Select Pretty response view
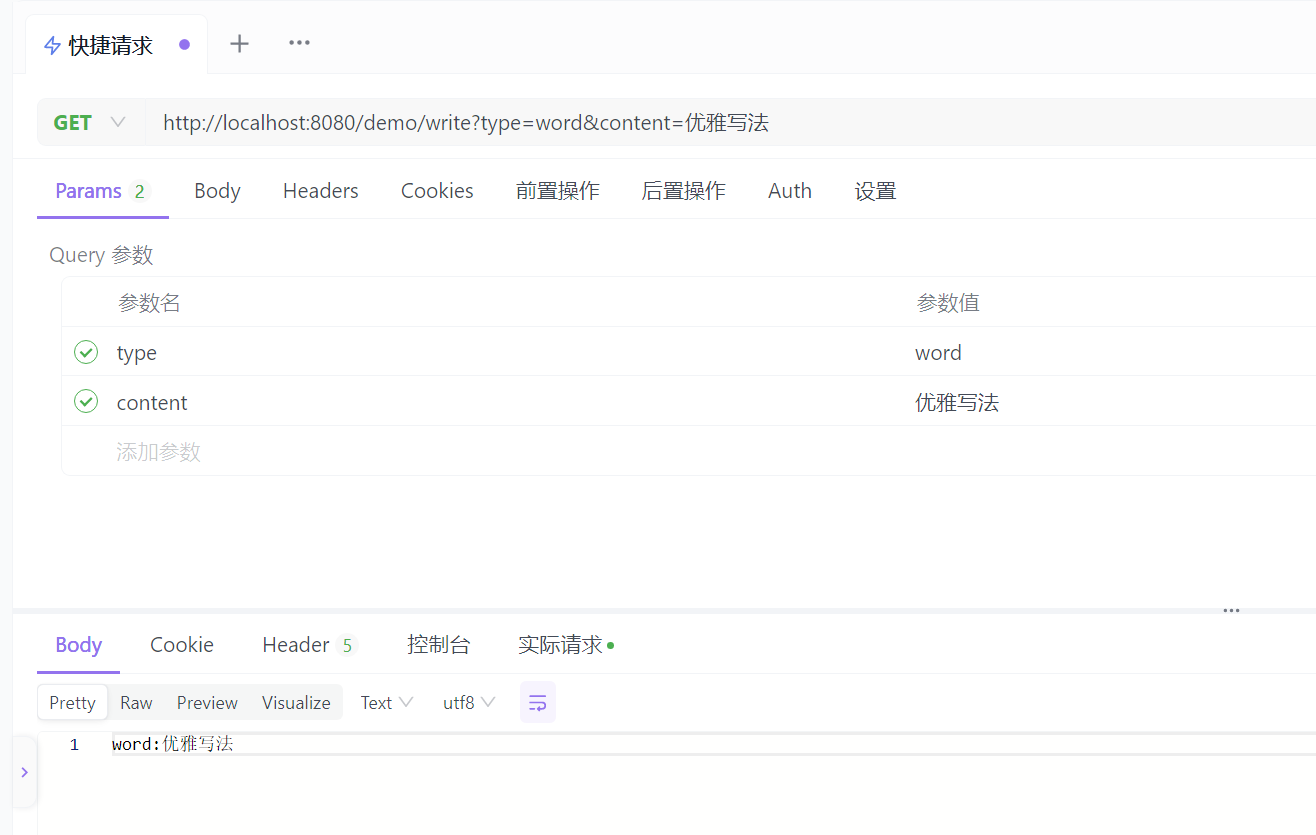Image resolution: width=1316 pixels, height=835 pixels. 72,702
